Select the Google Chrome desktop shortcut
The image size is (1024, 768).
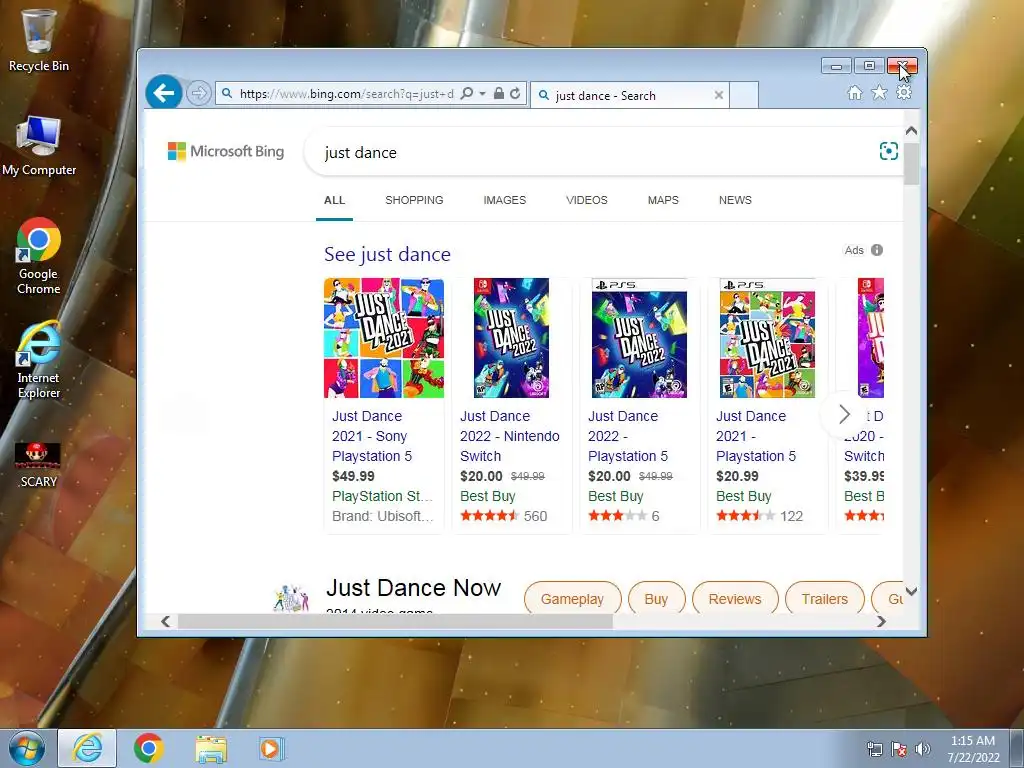39,256
